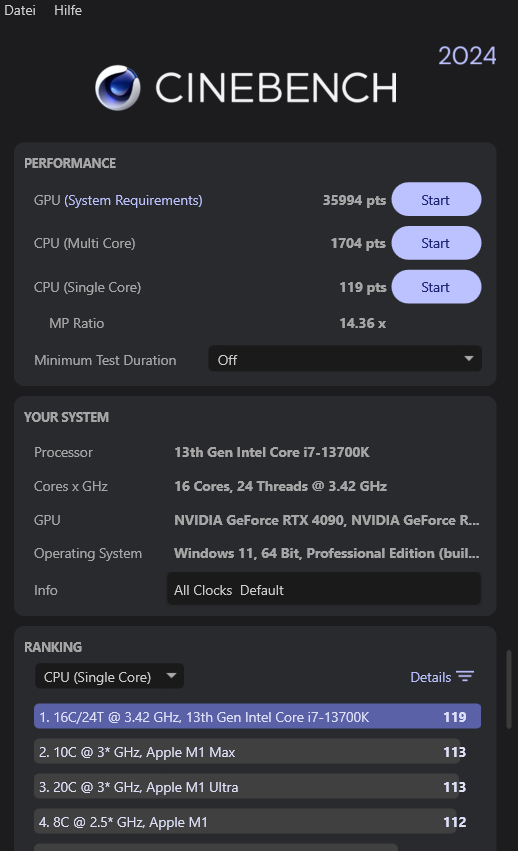Click the 16 Cores, 24 Threads value

(x=280, y=486)
